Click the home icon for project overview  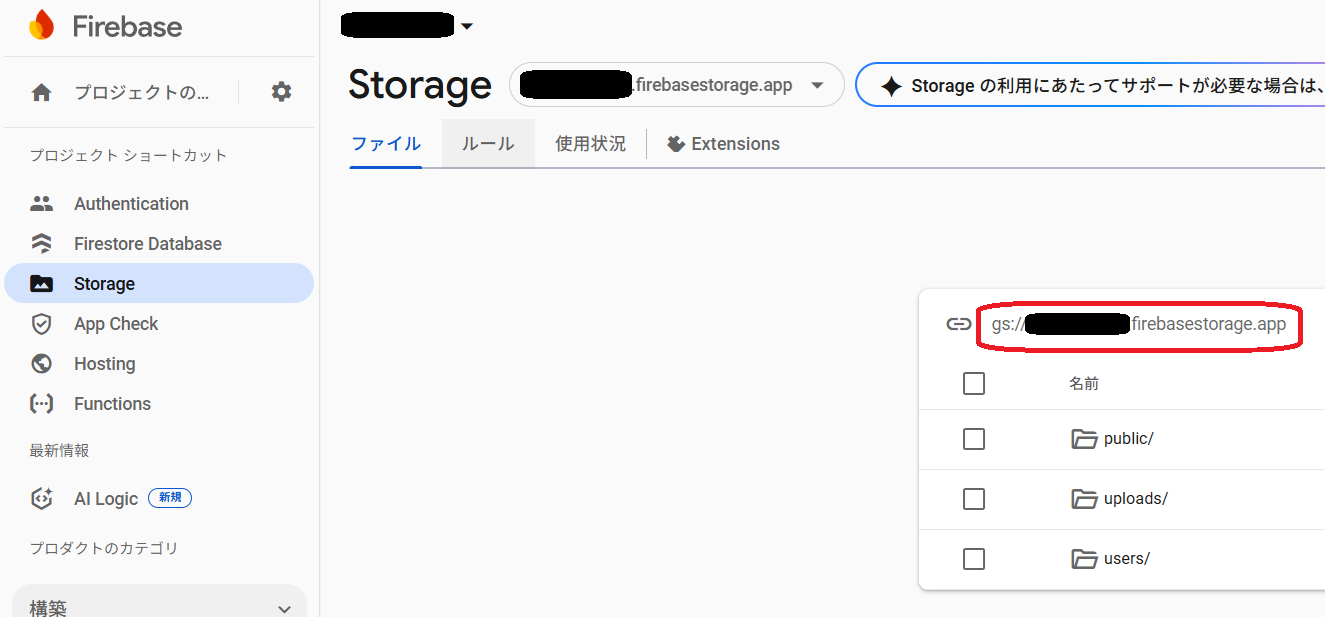(x=42, y=93)
